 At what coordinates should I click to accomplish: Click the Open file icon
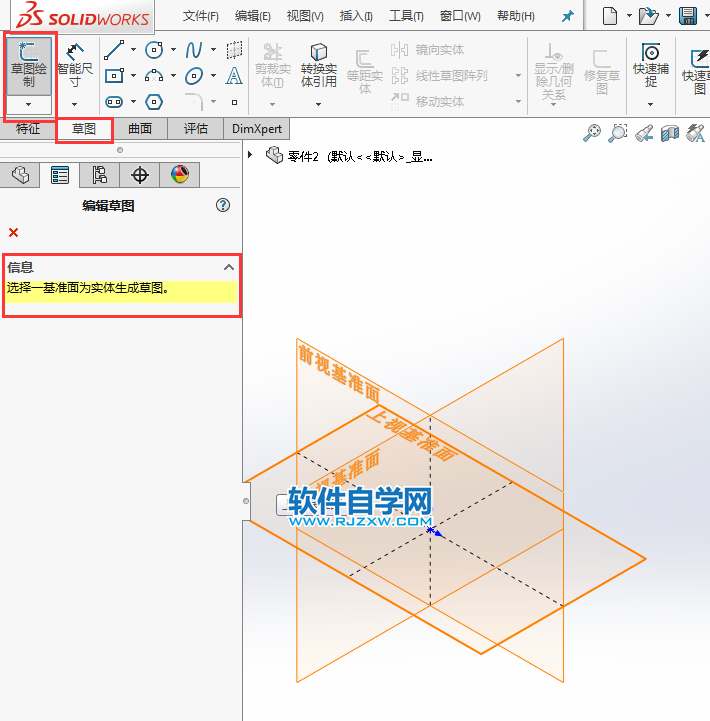[649, 16]
